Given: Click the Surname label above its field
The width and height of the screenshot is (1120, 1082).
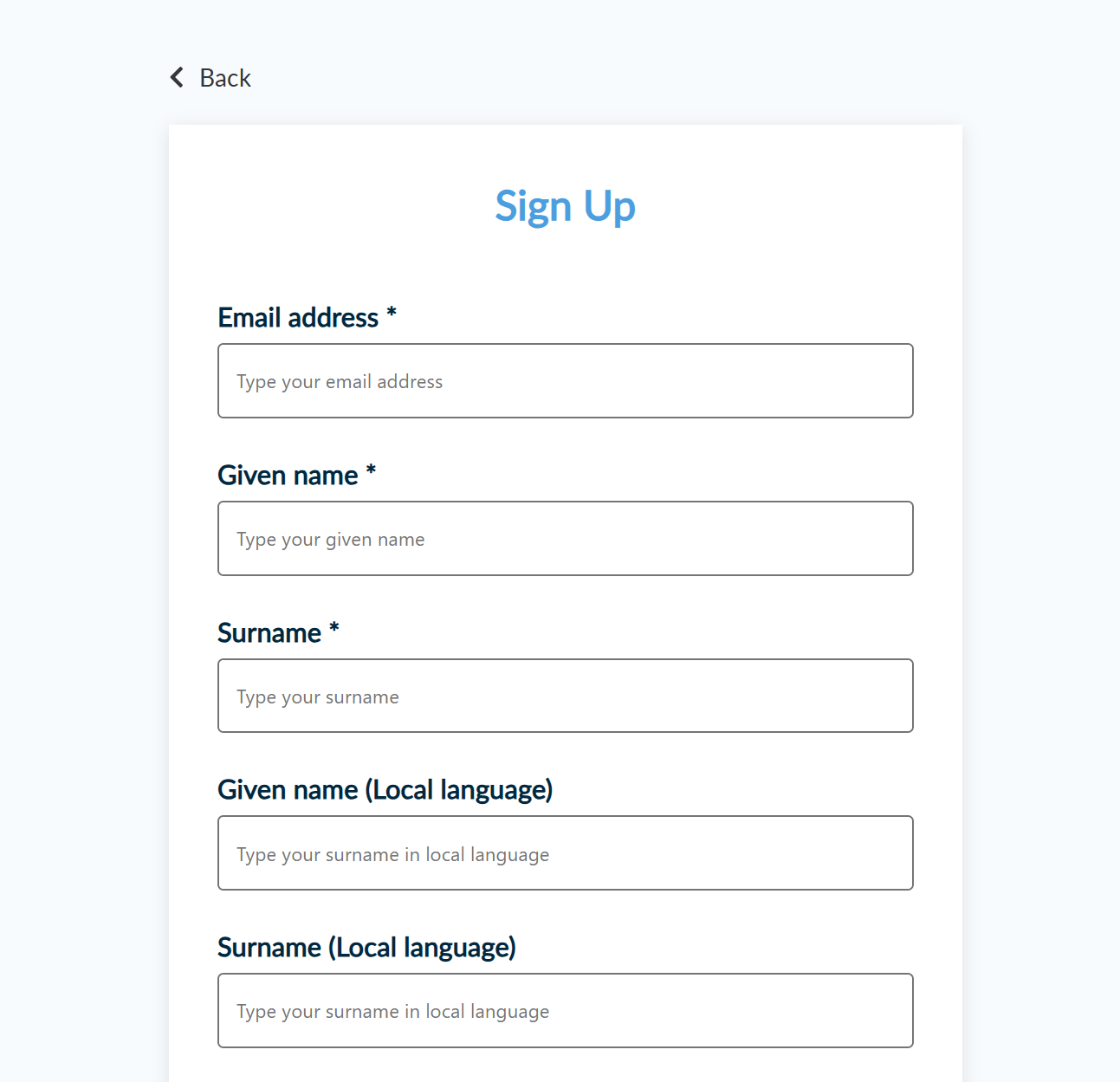Looking at the screenshot, I should tap(270, 632).
